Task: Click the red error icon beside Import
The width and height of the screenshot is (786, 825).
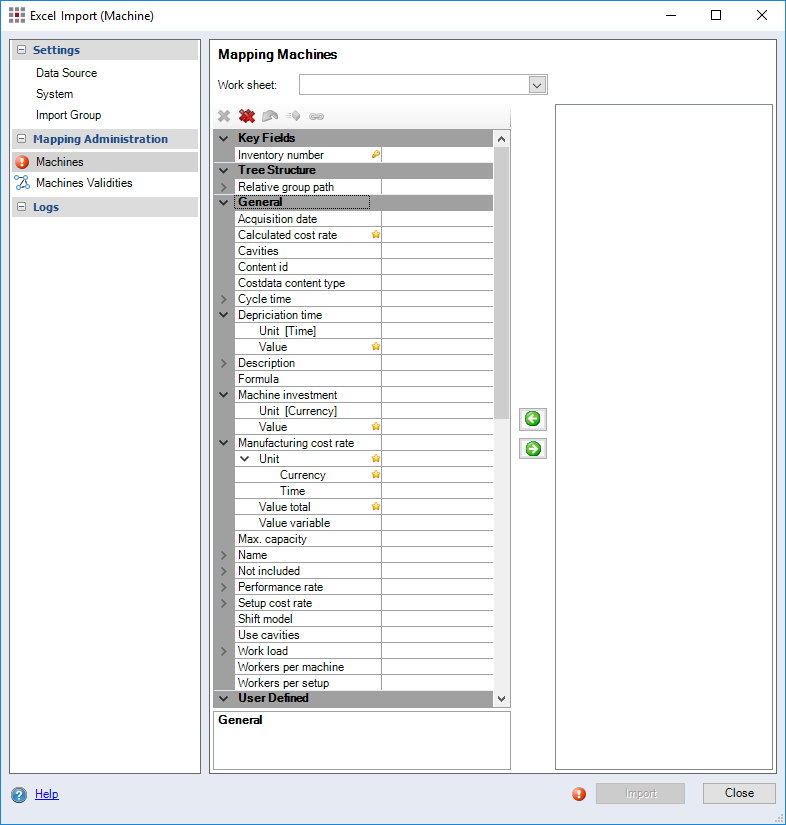Action: [x=579, y=794]
